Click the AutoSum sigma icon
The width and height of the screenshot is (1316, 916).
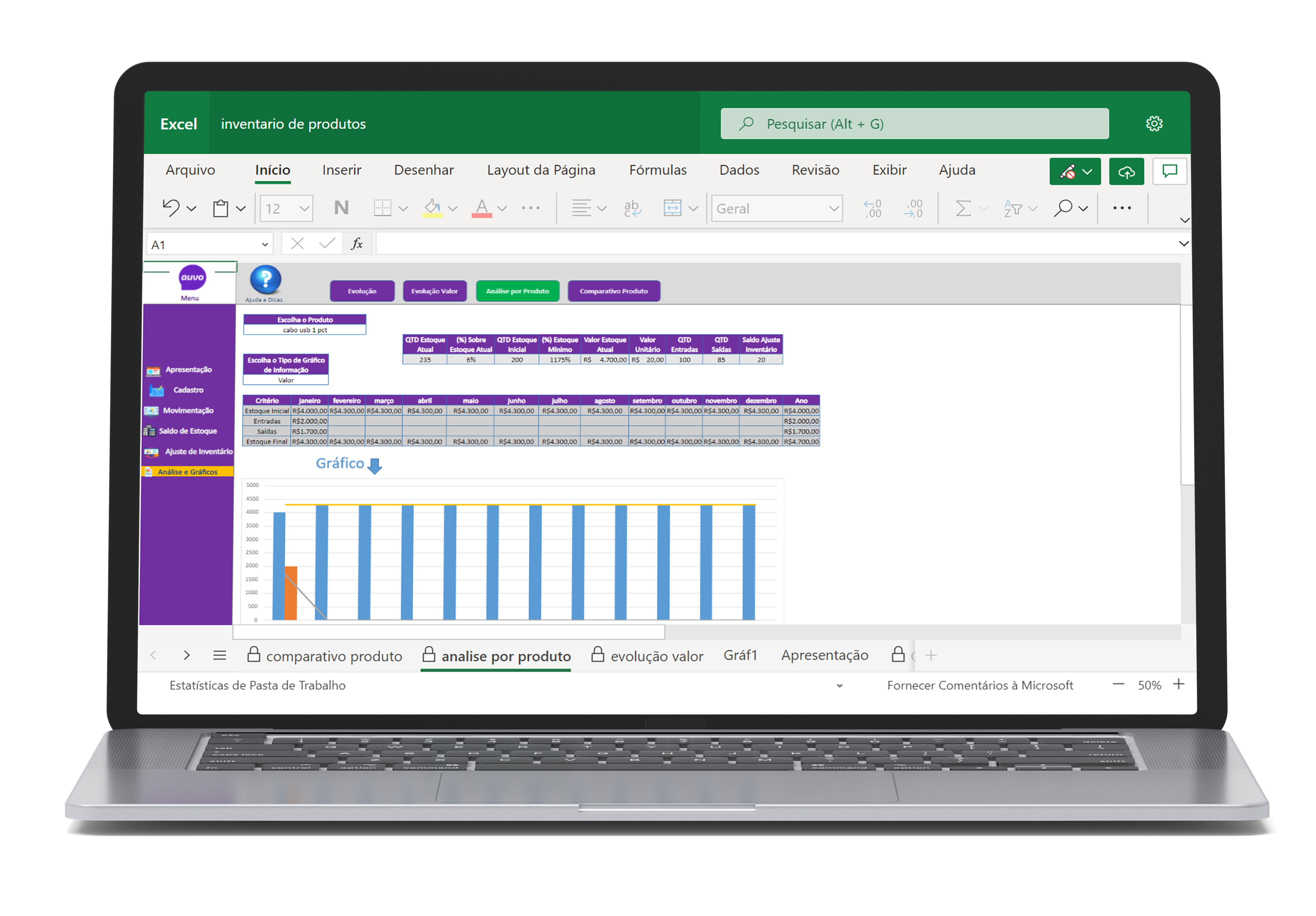pos(964,208)
